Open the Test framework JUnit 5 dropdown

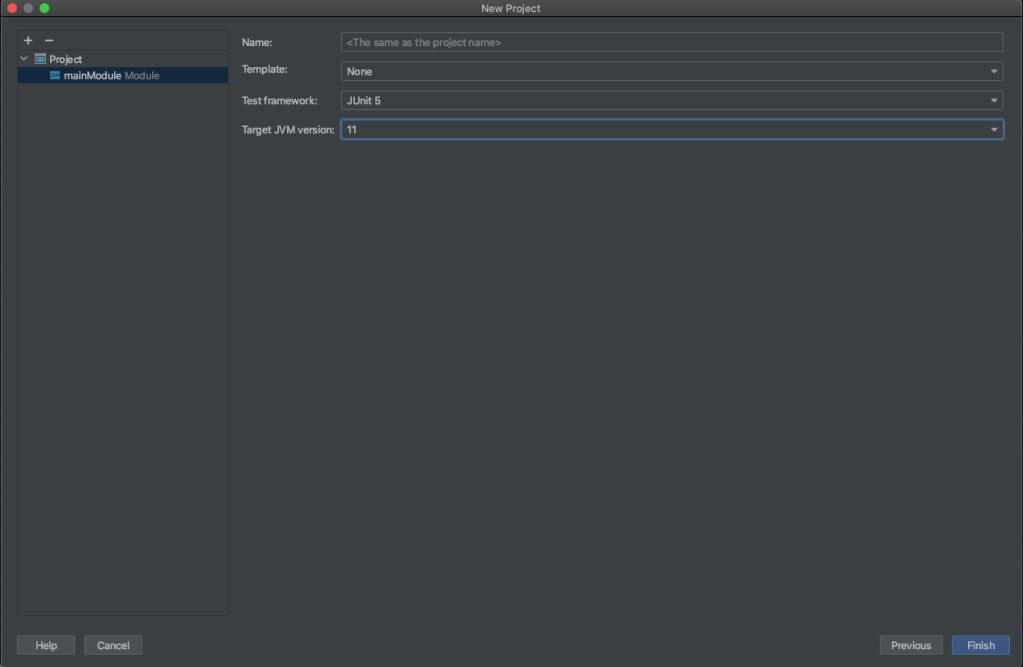point(671,101)
